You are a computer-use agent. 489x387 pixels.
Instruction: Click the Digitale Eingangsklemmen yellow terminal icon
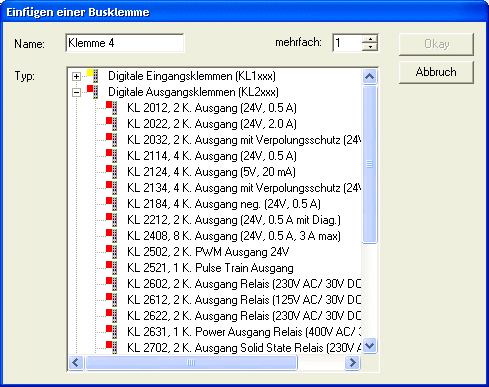point(93,76)
